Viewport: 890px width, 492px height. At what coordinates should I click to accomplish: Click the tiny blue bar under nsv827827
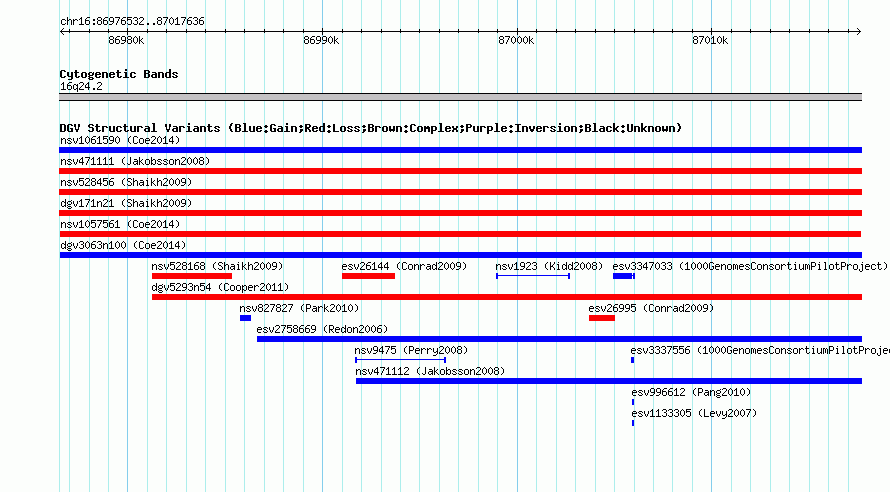click(x=245, y=318)
